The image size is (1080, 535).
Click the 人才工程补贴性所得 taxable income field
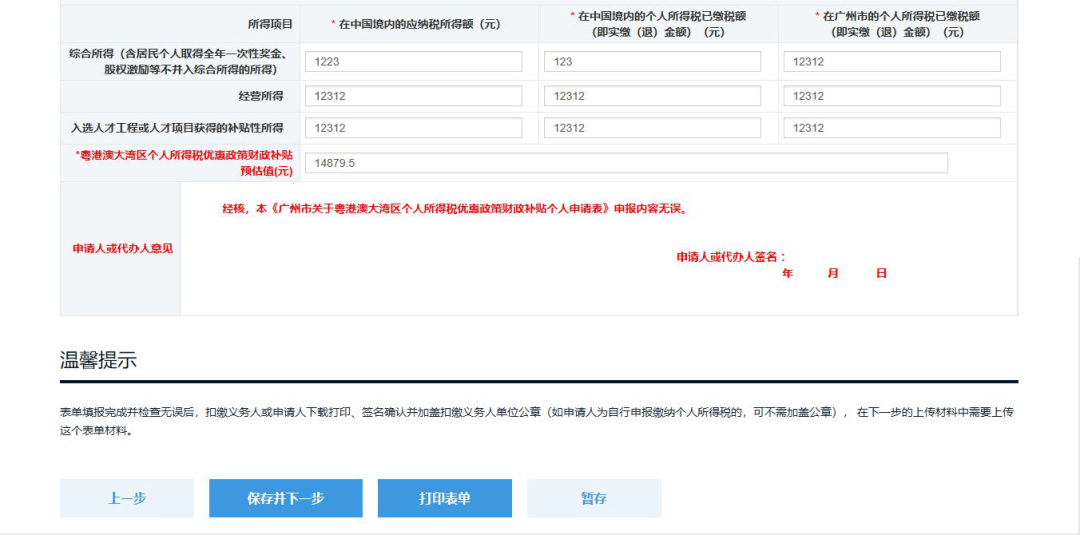(x=413, y=128)
